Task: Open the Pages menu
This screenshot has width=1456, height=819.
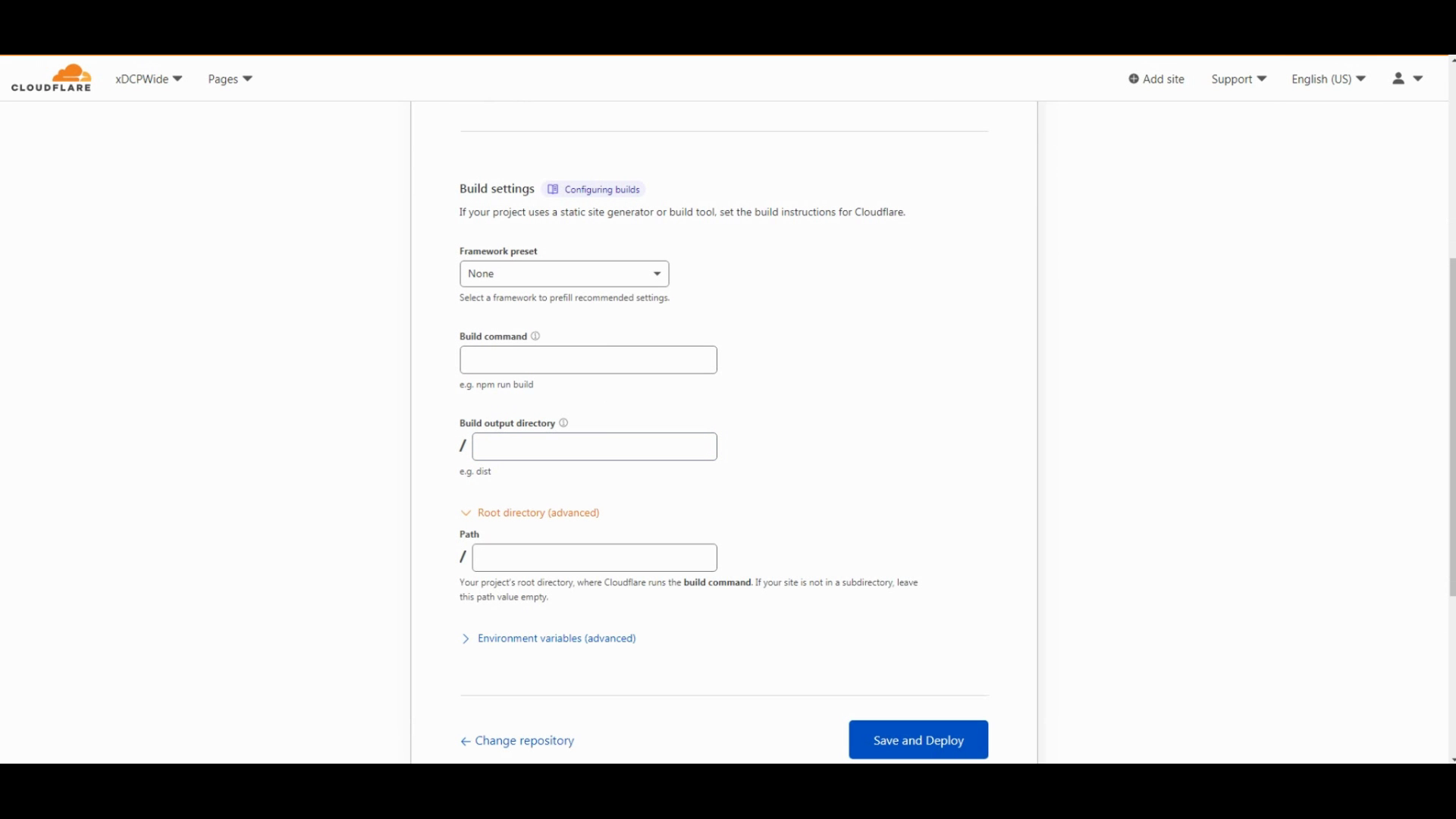Action: (x=230, y=79)
